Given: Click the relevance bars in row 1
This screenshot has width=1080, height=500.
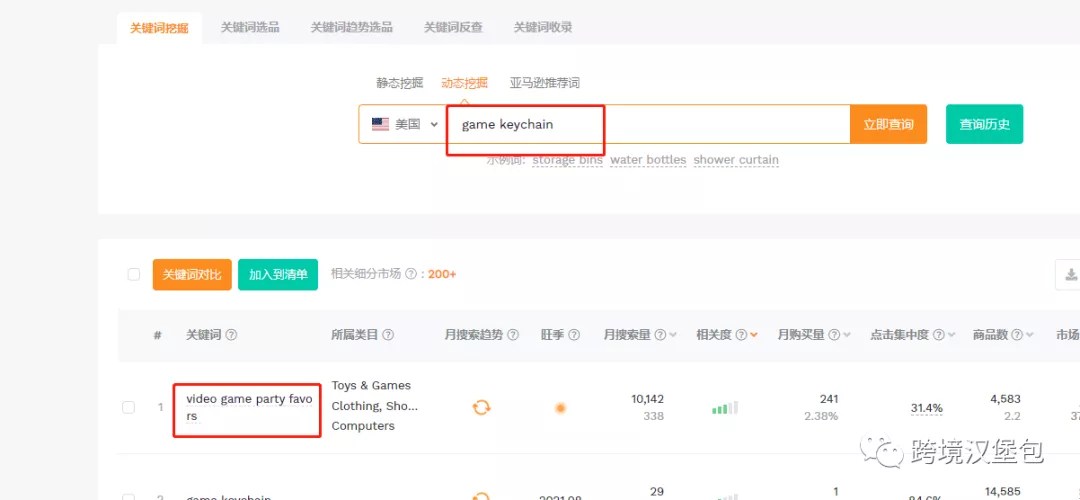Looking at the screenshot, I should 725,408.
